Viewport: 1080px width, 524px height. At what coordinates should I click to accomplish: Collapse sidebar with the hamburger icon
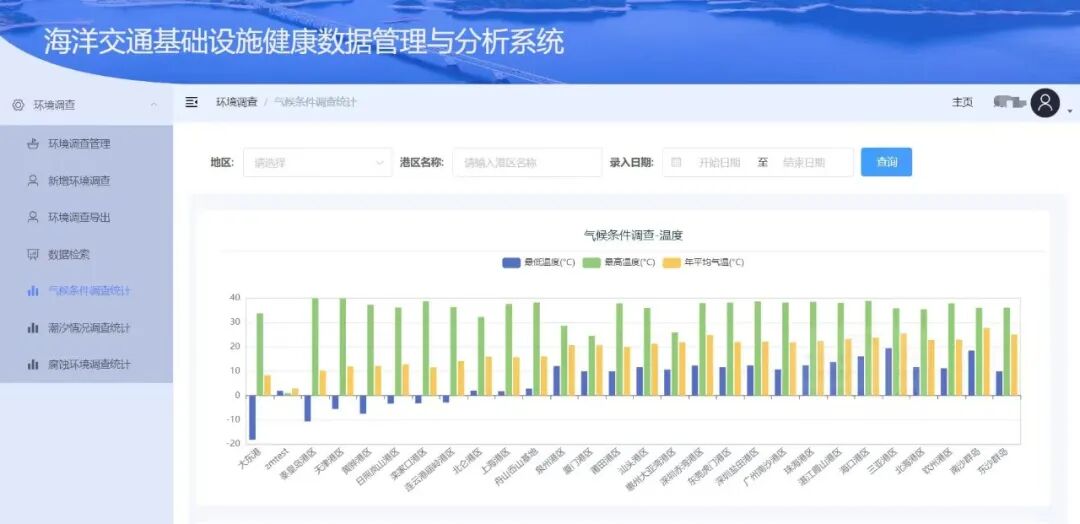pos(192,102)
